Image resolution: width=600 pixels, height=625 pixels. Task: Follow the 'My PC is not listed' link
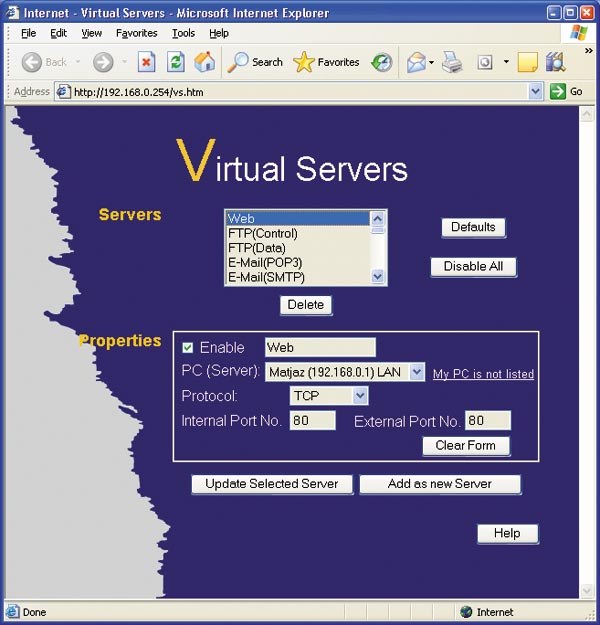(483, 374)
